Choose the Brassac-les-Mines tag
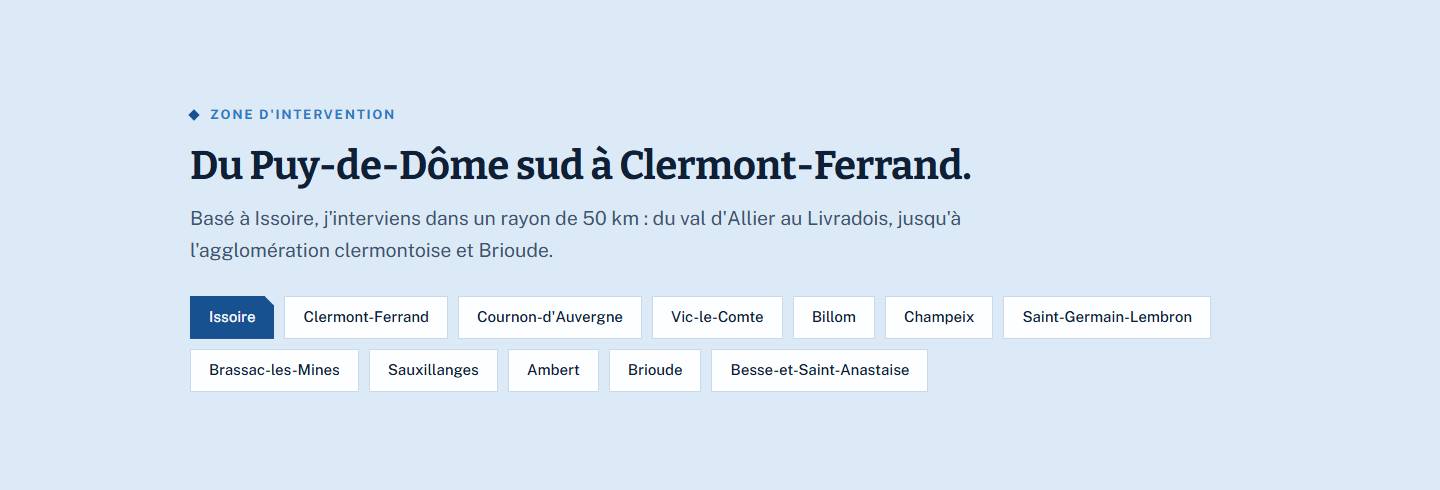 274,370
